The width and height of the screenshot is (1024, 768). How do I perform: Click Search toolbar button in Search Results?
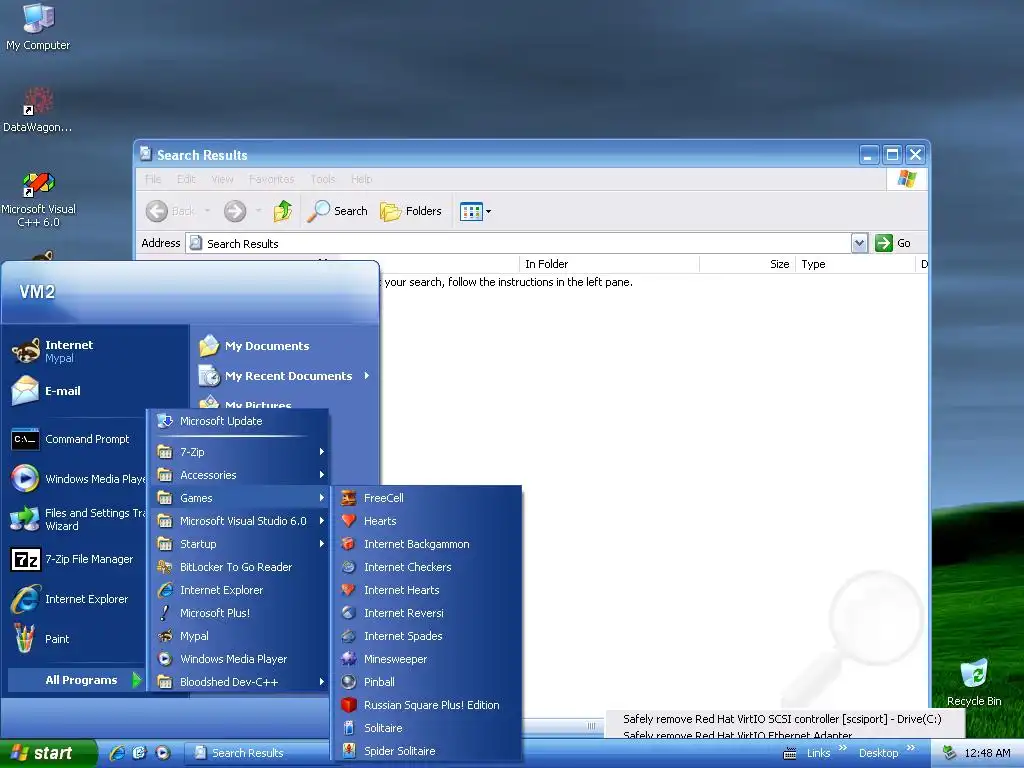pos(337,211)
